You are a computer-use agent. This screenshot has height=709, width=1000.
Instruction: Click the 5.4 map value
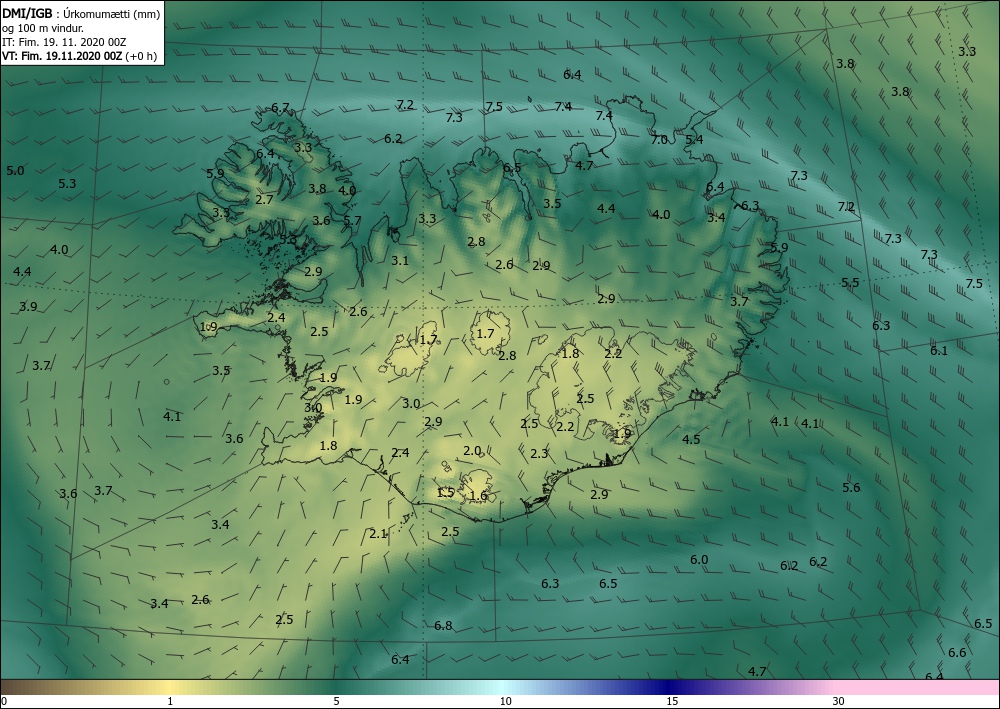pos(694,139)
